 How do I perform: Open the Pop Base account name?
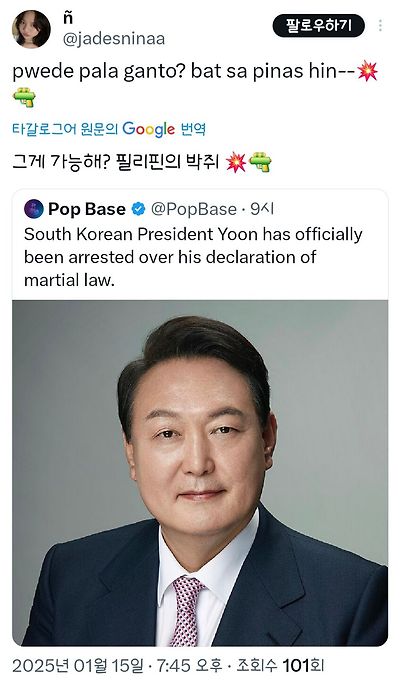tap(87, 209)
